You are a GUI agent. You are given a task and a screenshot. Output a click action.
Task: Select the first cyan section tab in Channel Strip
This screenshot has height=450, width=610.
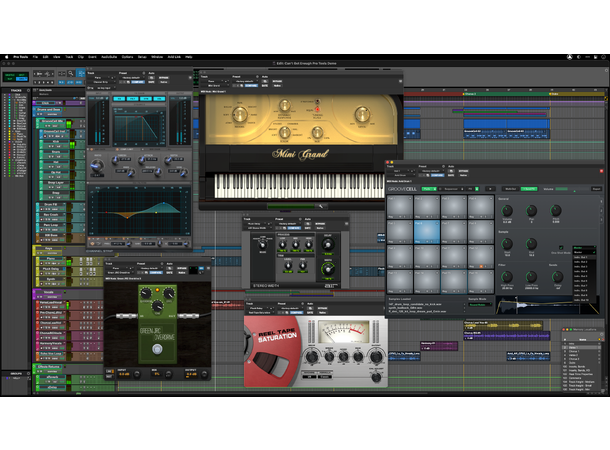[x=119, y=99]
